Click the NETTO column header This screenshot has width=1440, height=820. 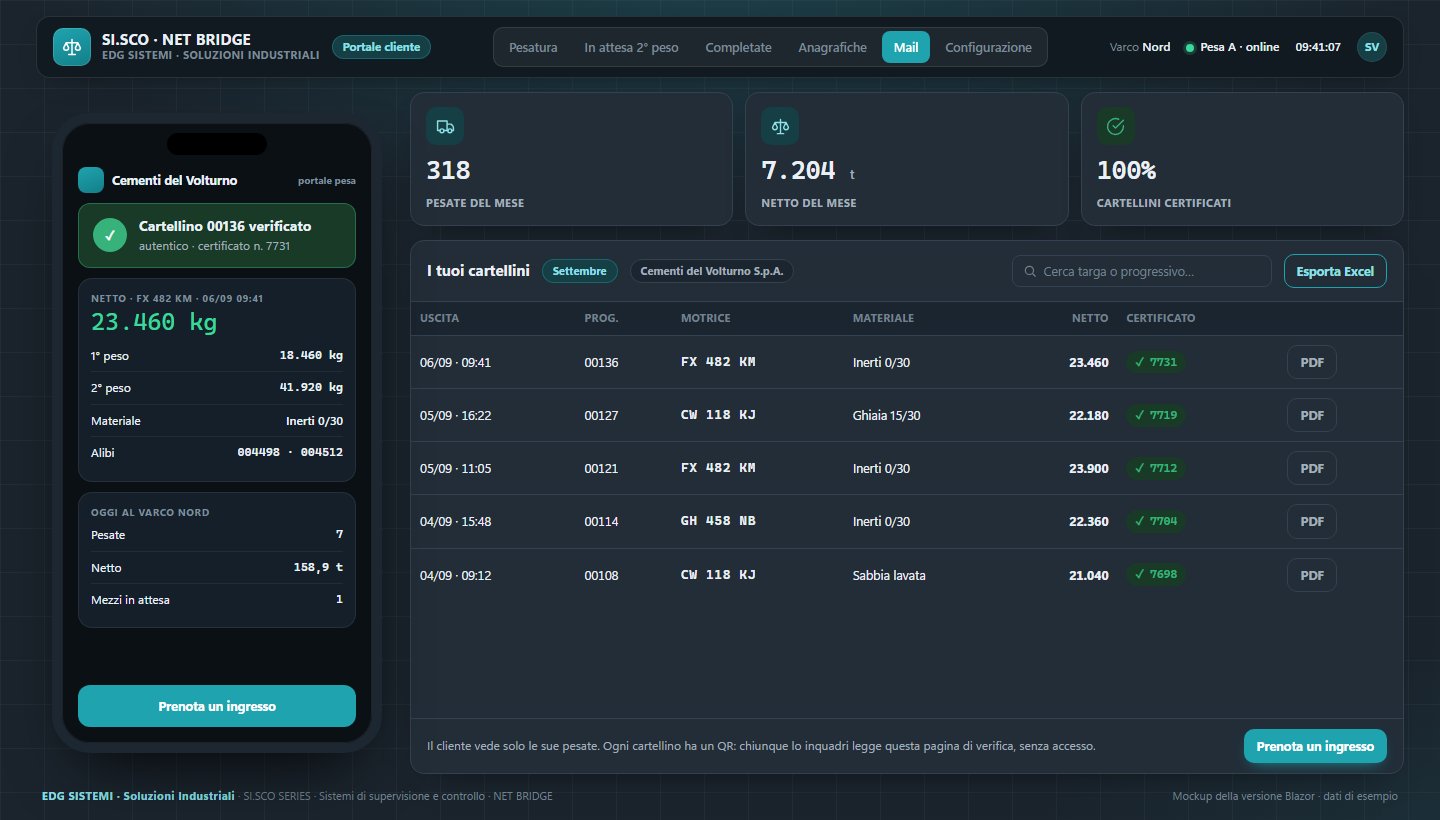tap(1090, 318)
